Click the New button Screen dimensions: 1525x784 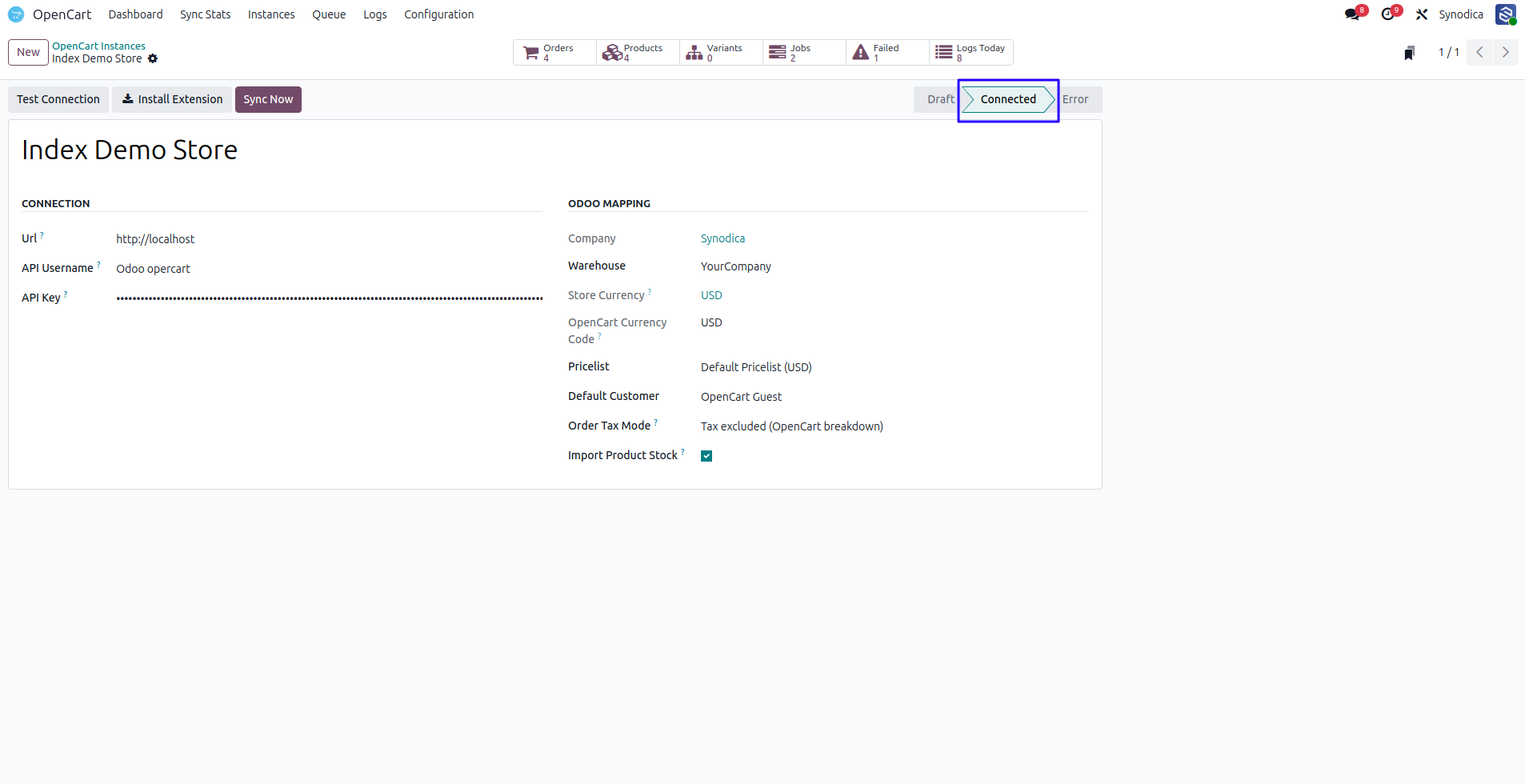point(28,52)
